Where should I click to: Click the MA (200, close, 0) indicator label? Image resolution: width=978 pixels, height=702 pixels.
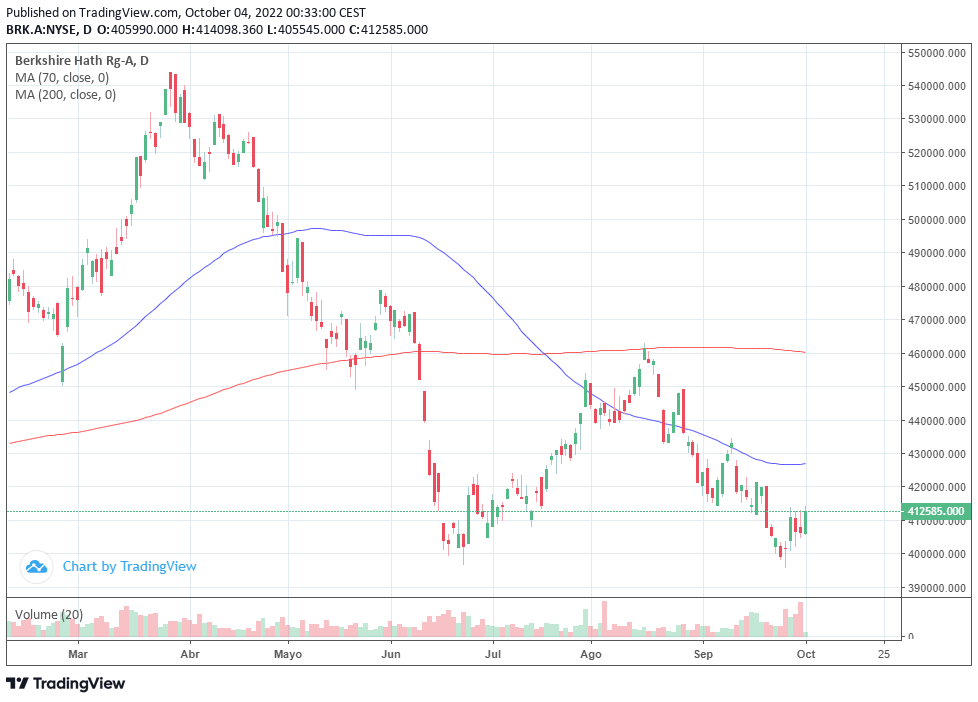[65, 95]
